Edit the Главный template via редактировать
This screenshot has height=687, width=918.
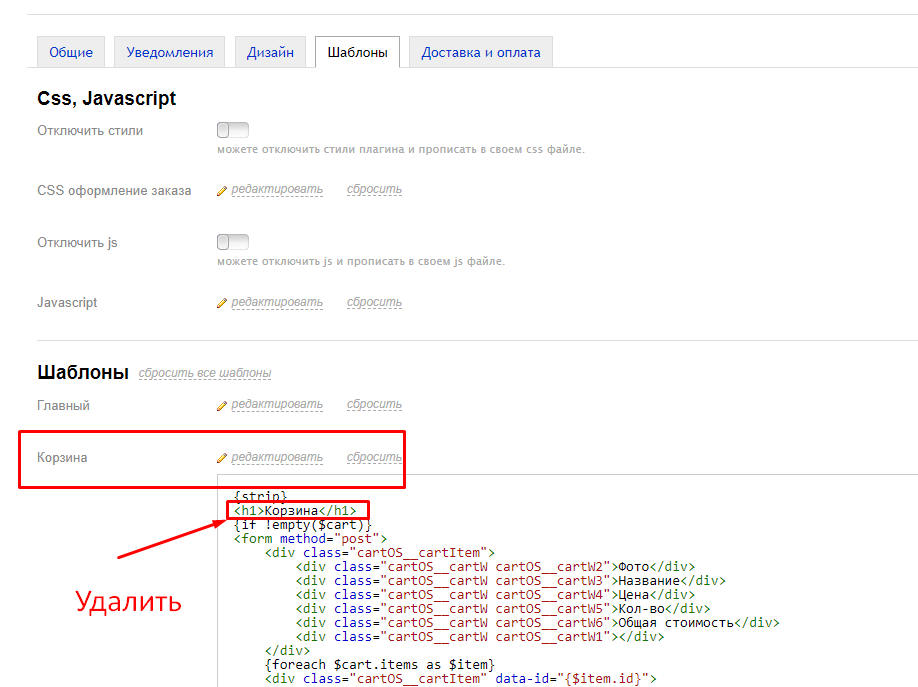pyautogui.click(x=277, y=405)
